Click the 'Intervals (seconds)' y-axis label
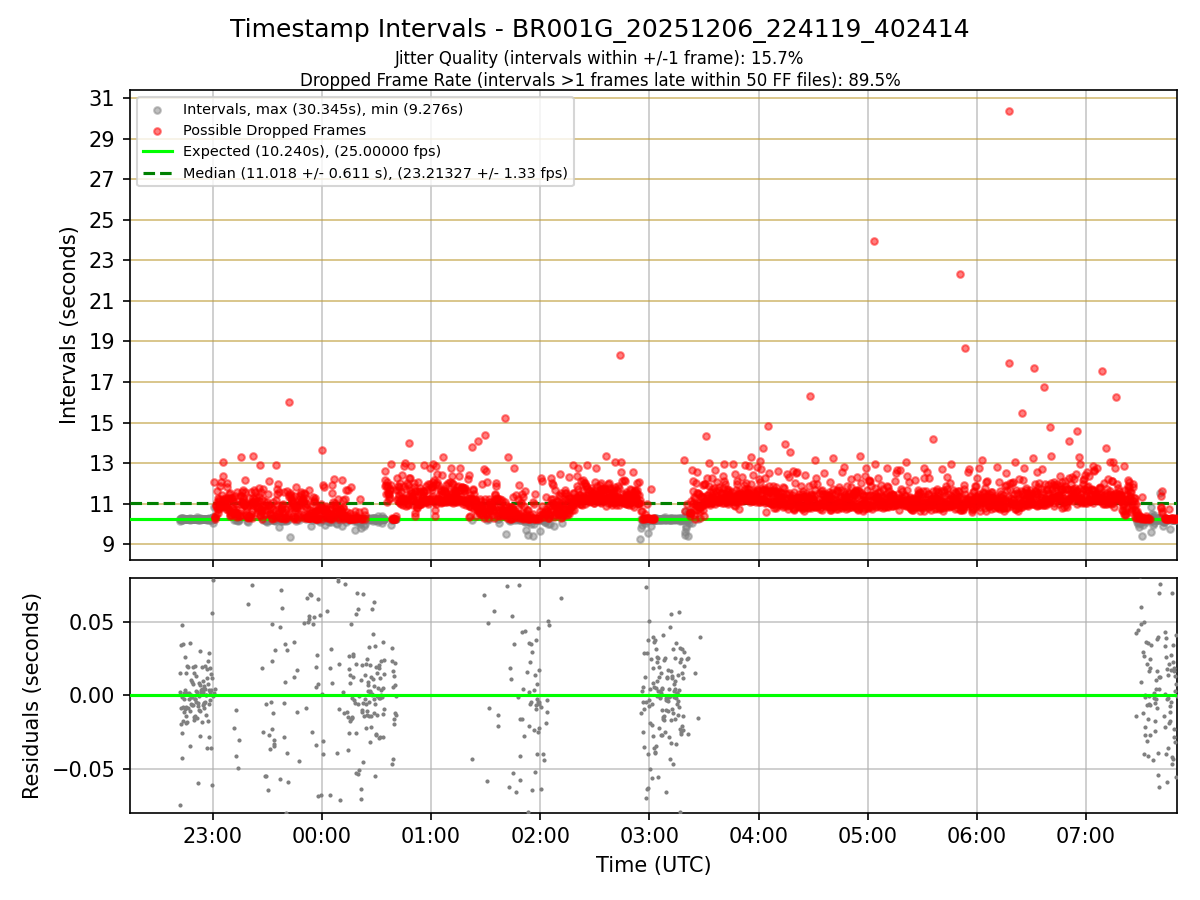This screenshot has height=900, width=1200. (68, 325)
